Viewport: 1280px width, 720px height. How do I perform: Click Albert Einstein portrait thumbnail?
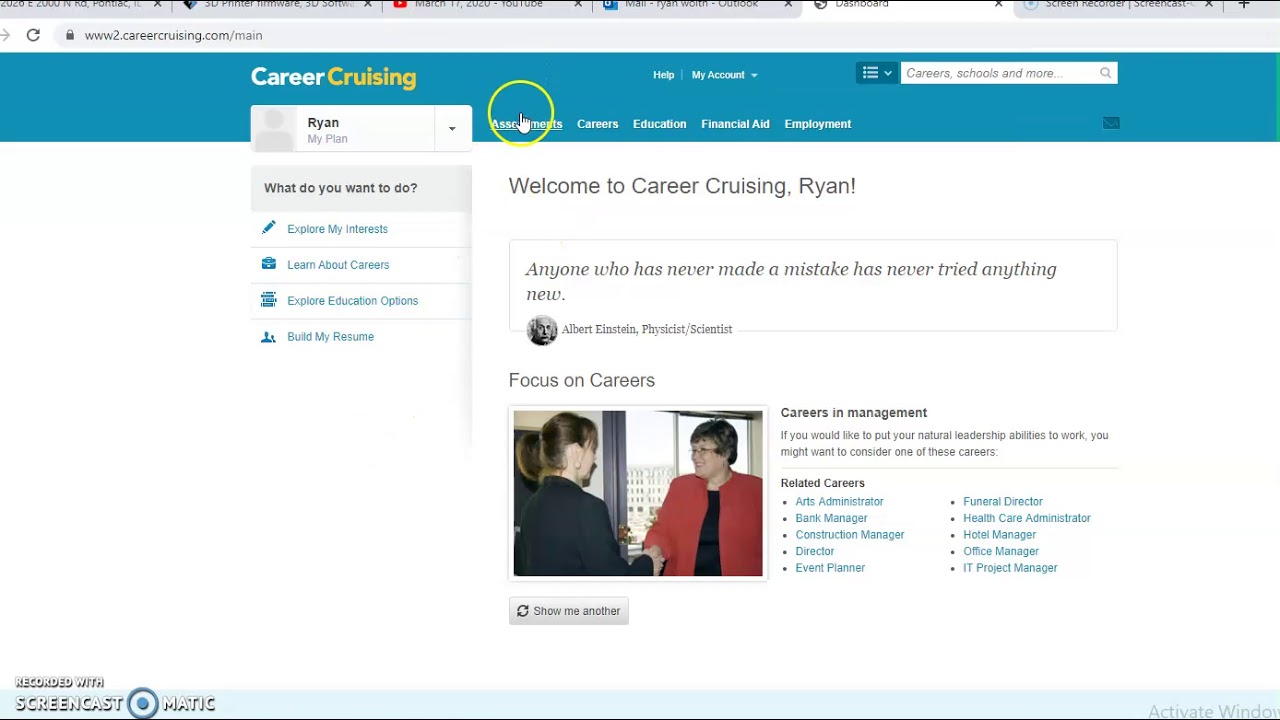click(542, 330)
